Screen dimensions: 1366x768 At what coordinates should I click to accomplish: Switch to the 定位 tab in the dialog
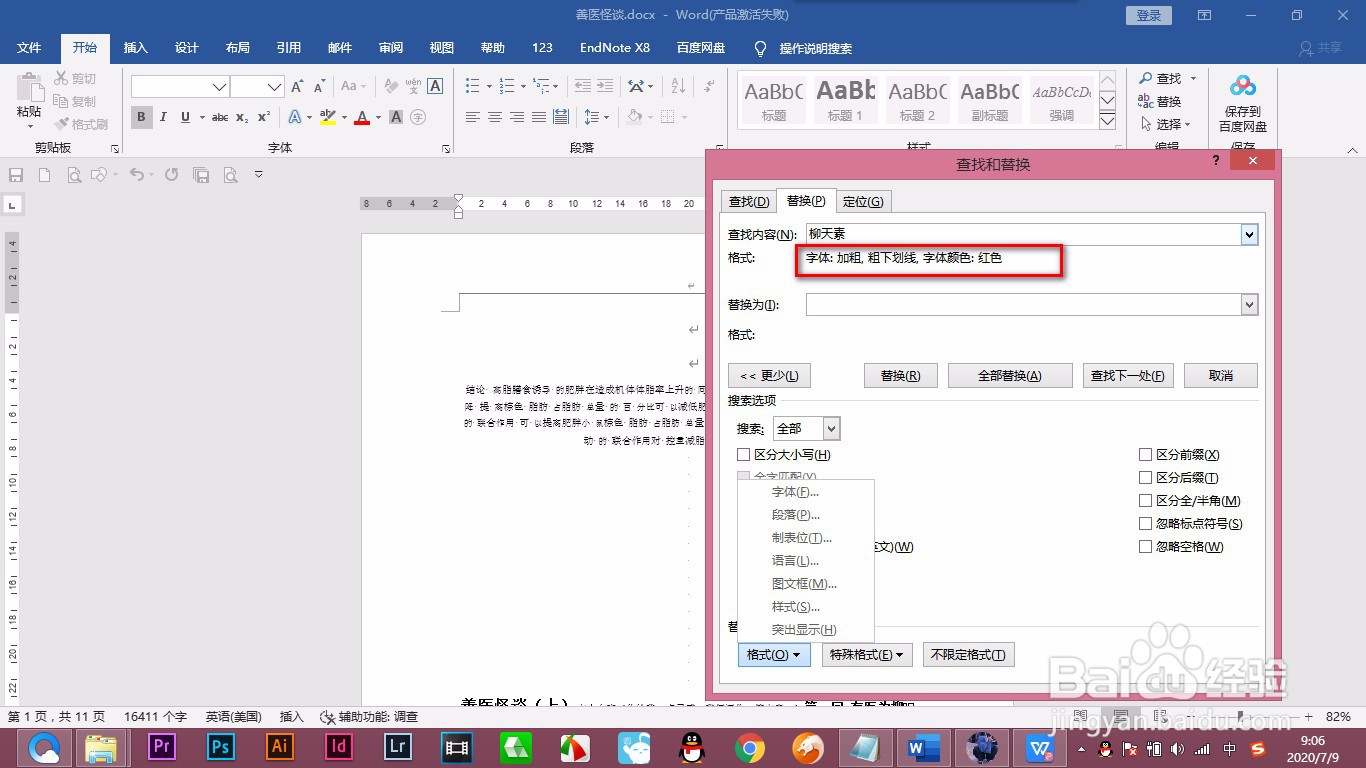tap(862, 202)
